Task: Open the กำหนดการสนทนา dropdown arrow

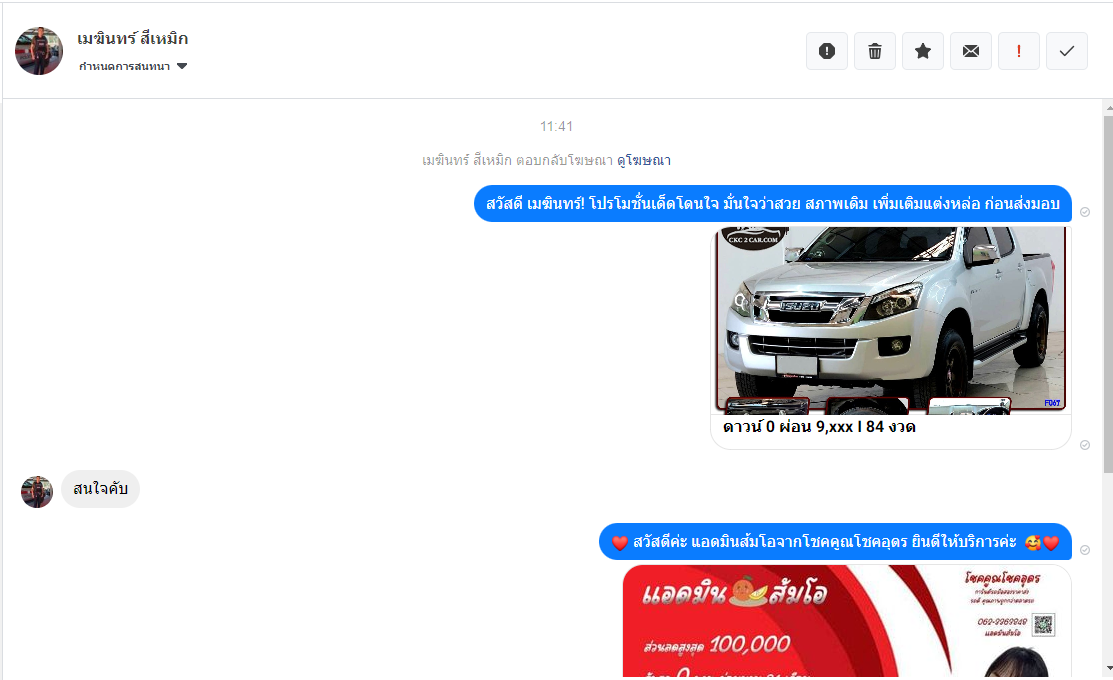Action: [x=182, y=66]
